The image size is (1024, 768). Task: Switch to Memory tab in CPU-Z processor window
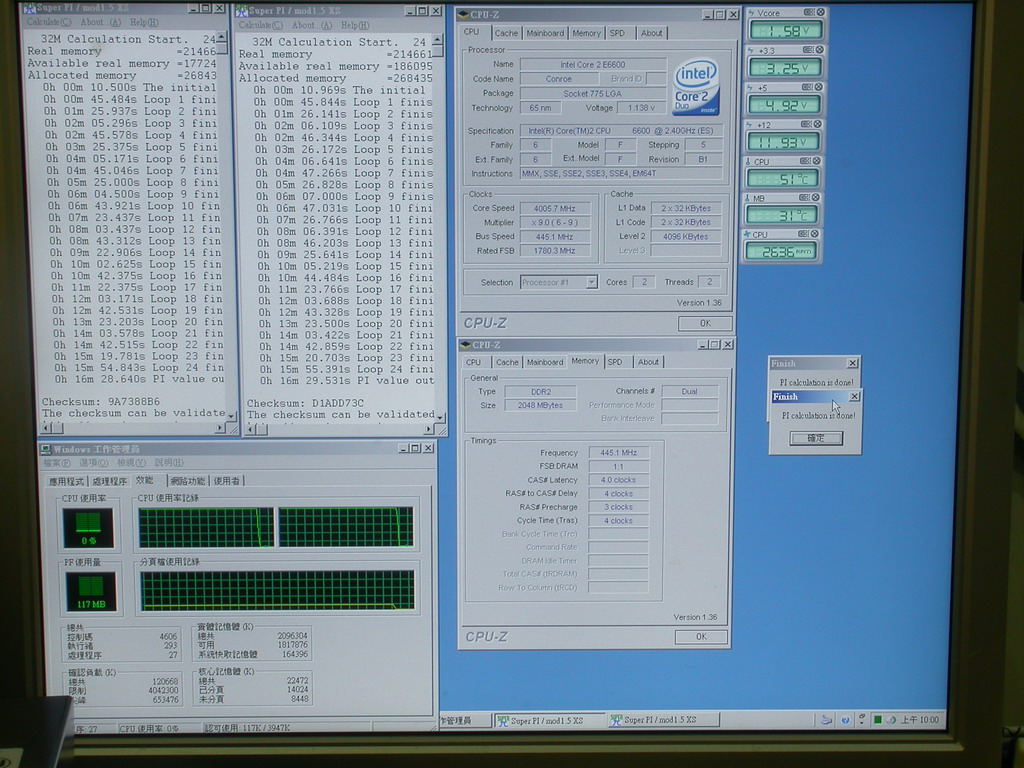pyautogui.click(x=586, y=33)
